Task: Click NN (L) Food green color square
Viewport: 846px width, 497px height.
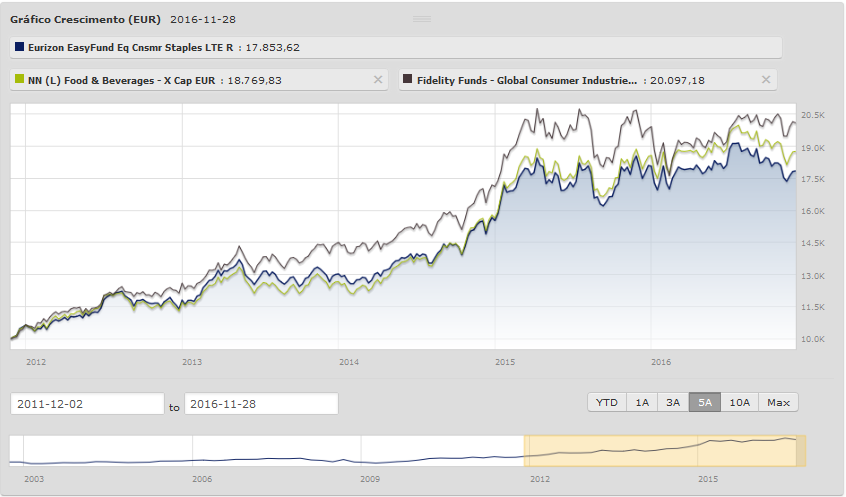Action: [x=19, y=80]
